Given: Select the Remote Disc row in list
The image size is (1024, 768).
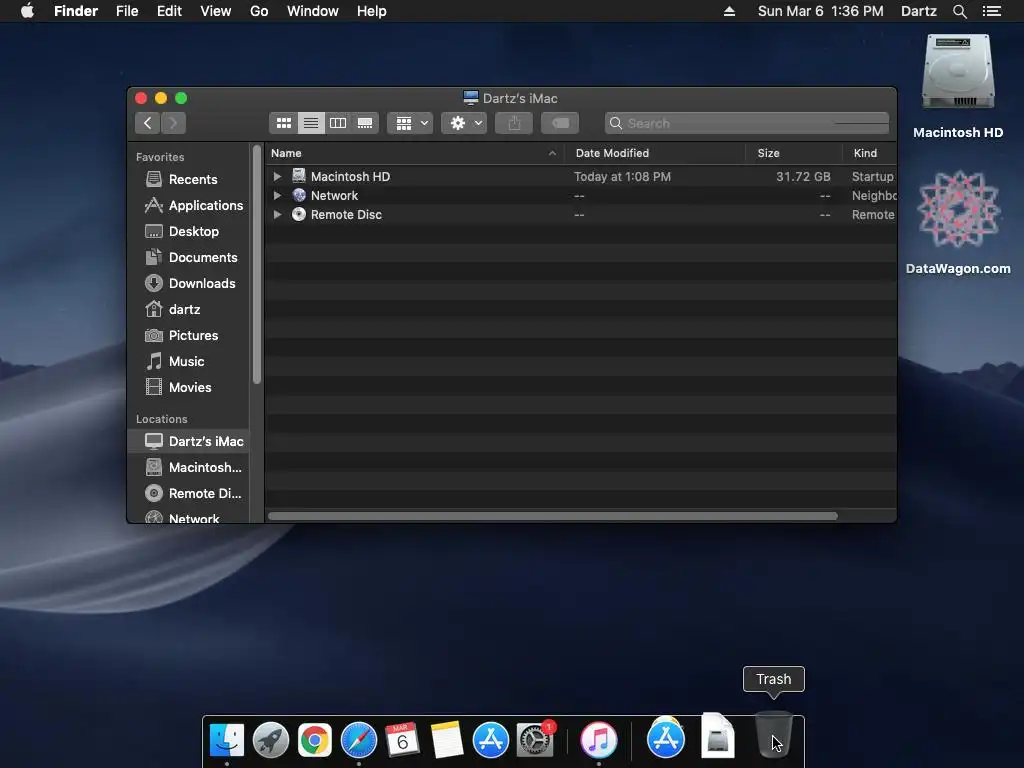Looking at the screenshot, I should tap(581, 214).
